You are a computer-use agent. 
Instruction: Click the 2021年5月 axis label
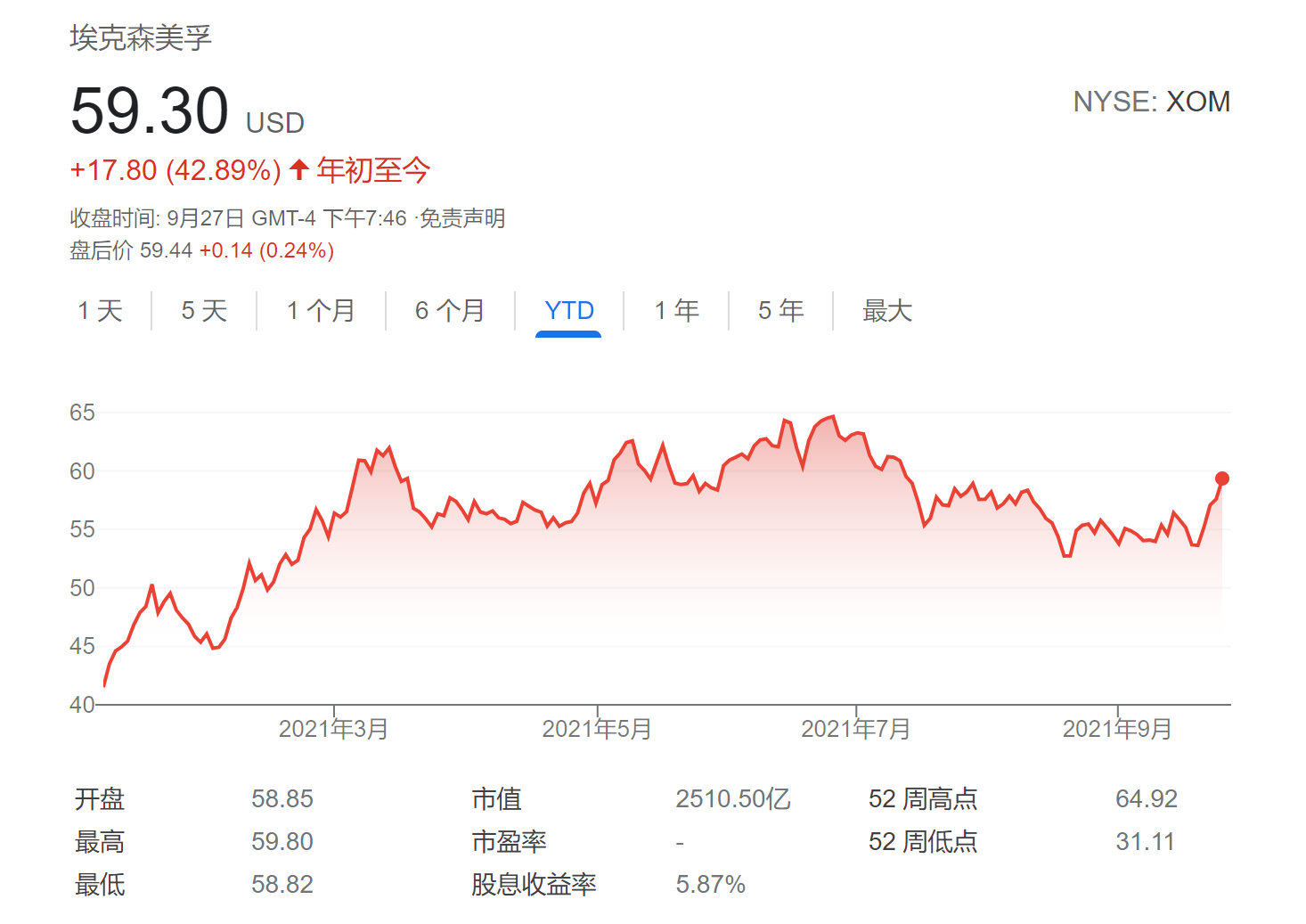597,729
